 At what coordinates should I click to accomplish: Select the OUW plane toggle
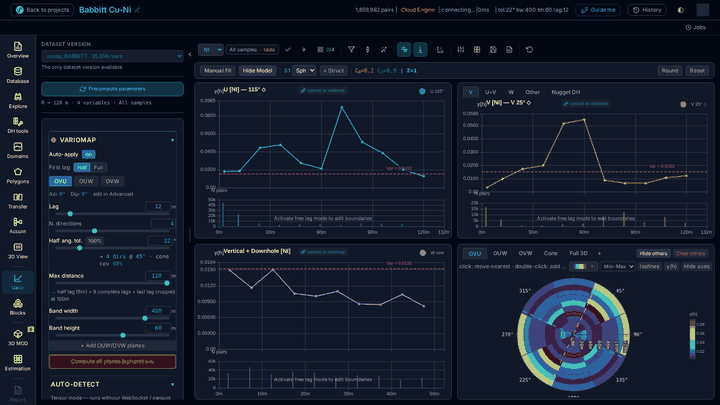click(86, 181)
